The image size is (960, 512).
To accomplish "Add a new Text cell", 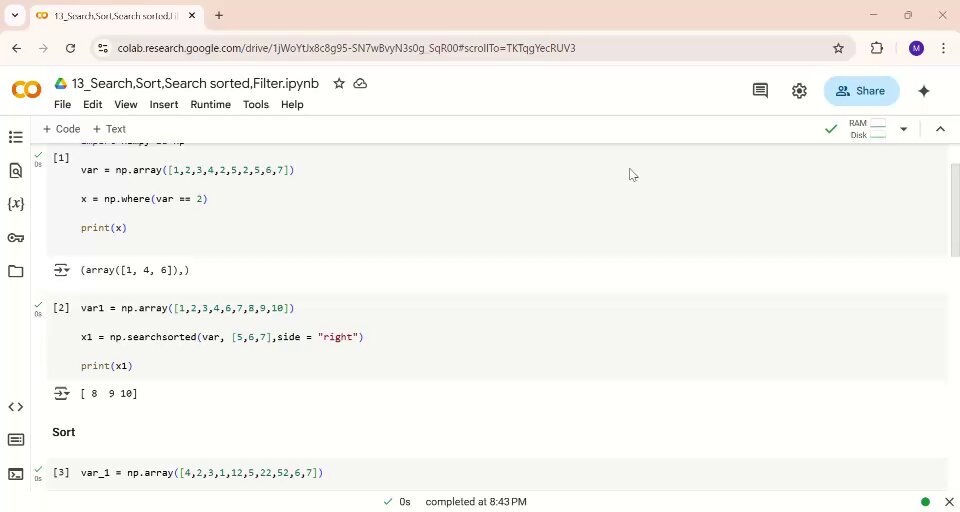I will 109,129.
